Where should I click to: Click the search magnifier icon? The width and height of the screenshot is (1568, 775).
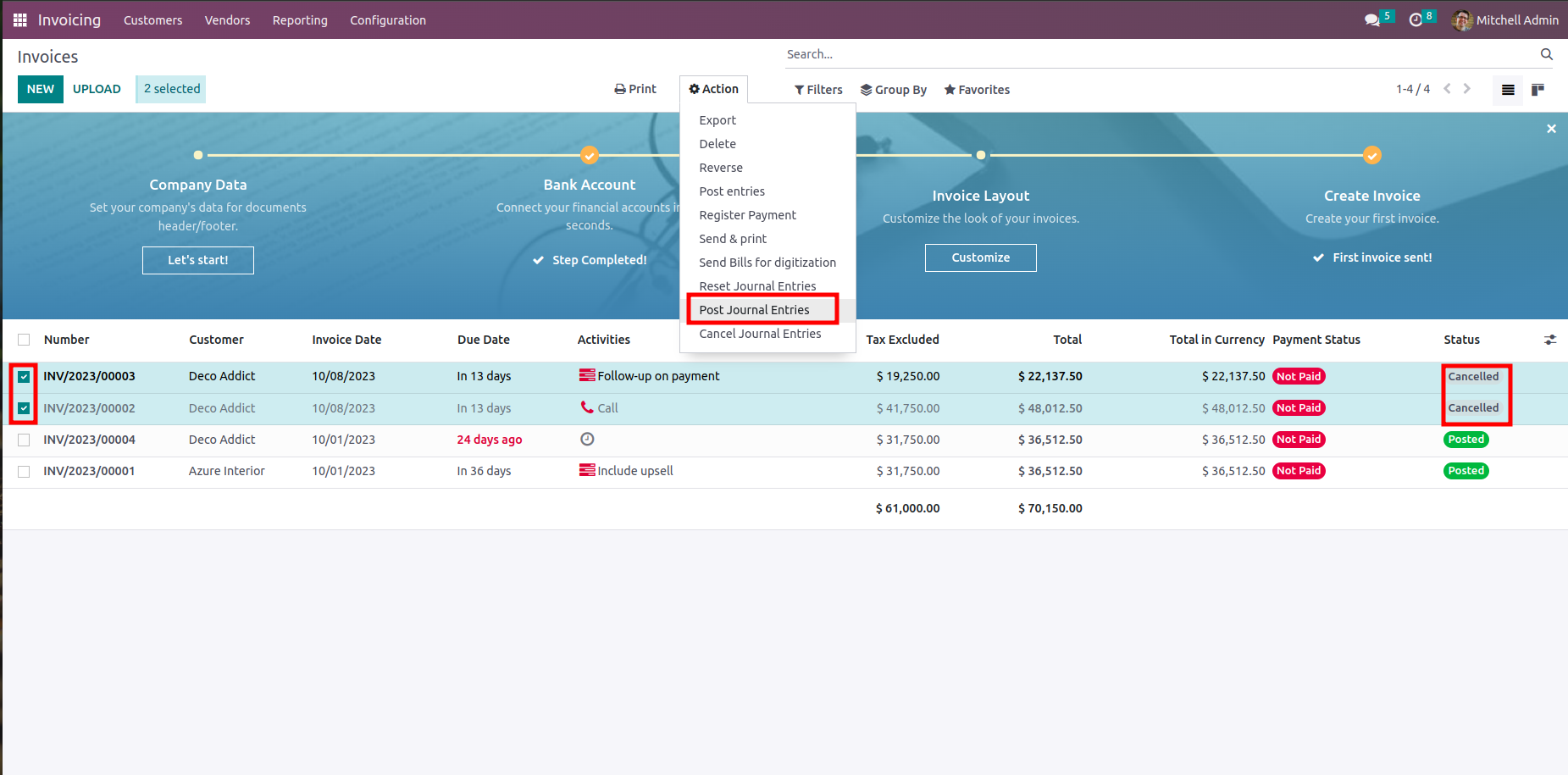coord(1546,54)
